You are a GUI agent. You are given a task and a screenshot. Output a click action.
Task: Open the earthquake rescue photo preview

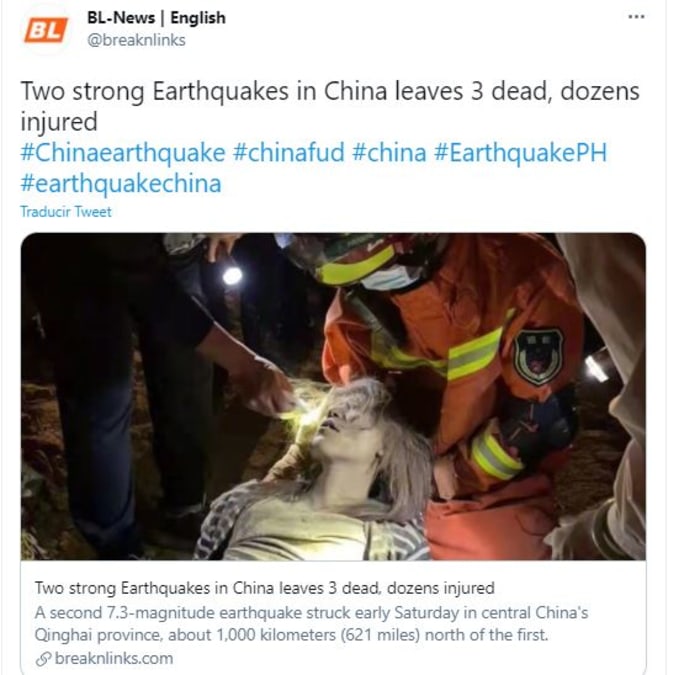[x=333, y=396]
